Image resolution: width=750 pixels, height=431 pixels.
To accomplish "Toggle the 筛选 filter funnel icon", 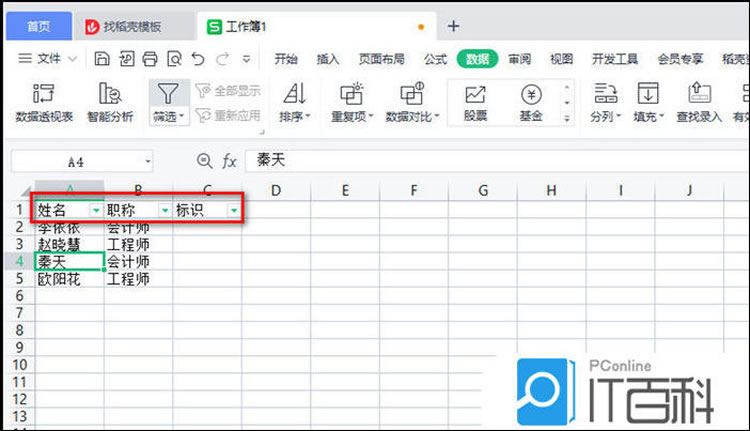I will click(x=168, y=94).
